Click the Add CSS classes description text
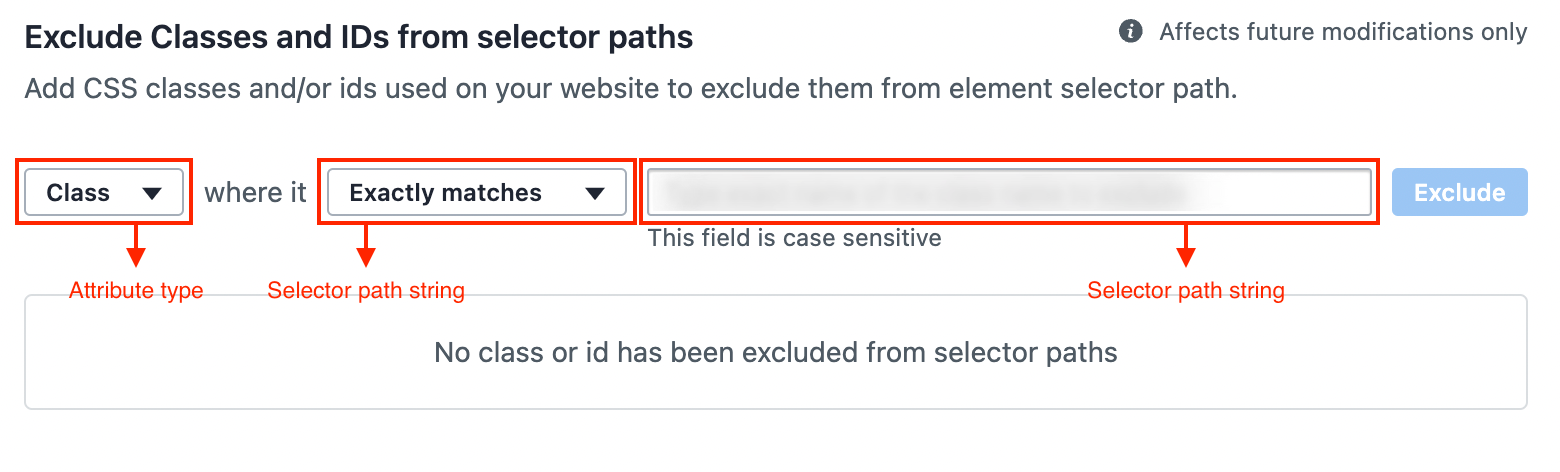Screen dimensions: 1560x472 pyautogui.click(x=631, y=88)
